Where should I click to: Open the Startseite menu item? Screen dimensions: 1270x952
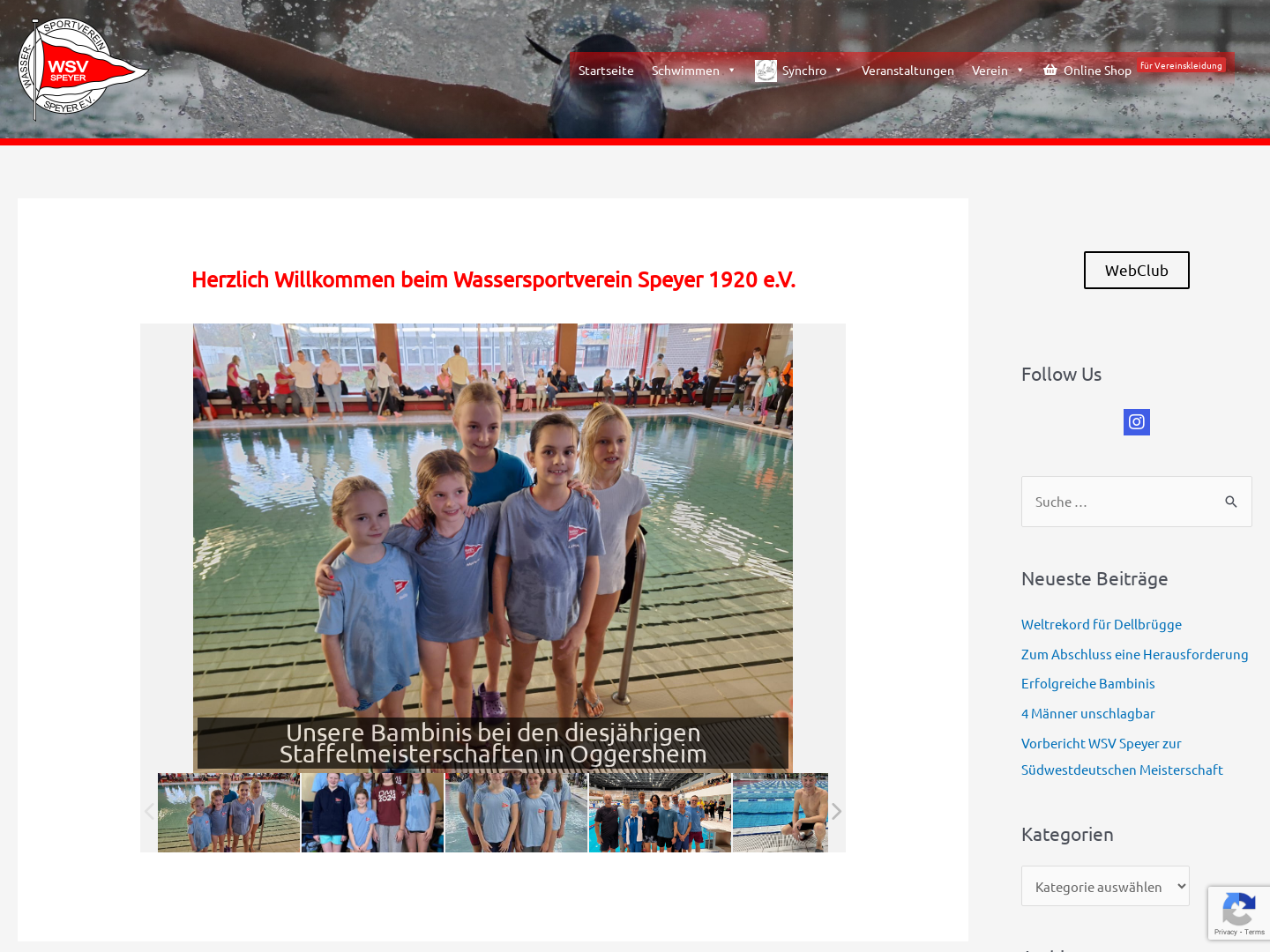point(606,71)
